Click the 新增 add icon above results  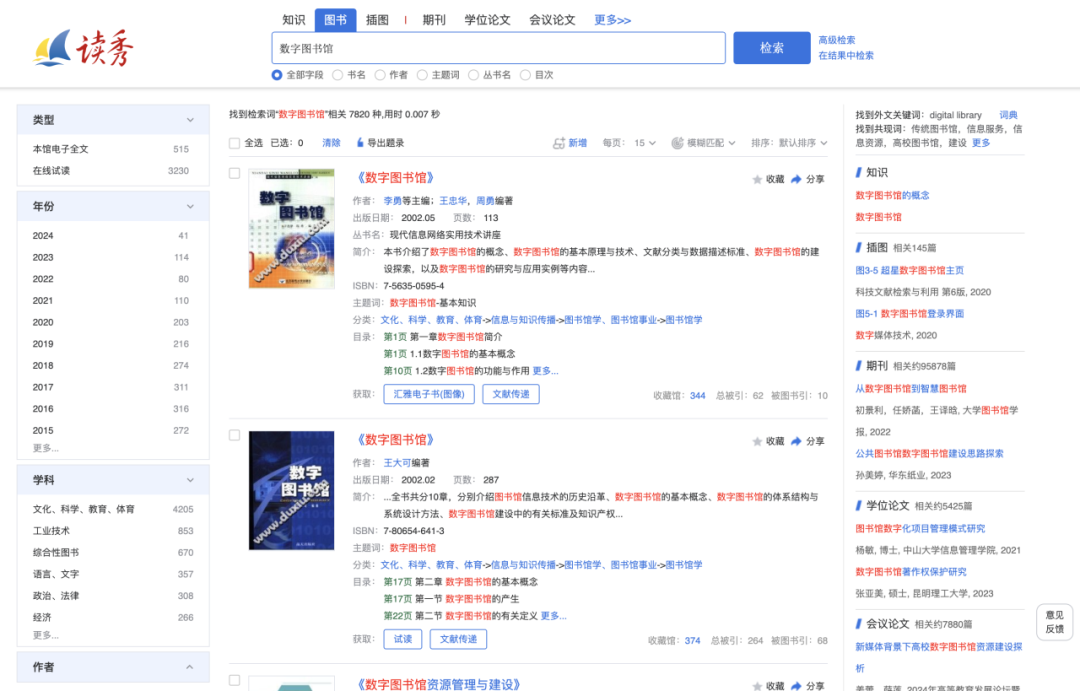560,143
